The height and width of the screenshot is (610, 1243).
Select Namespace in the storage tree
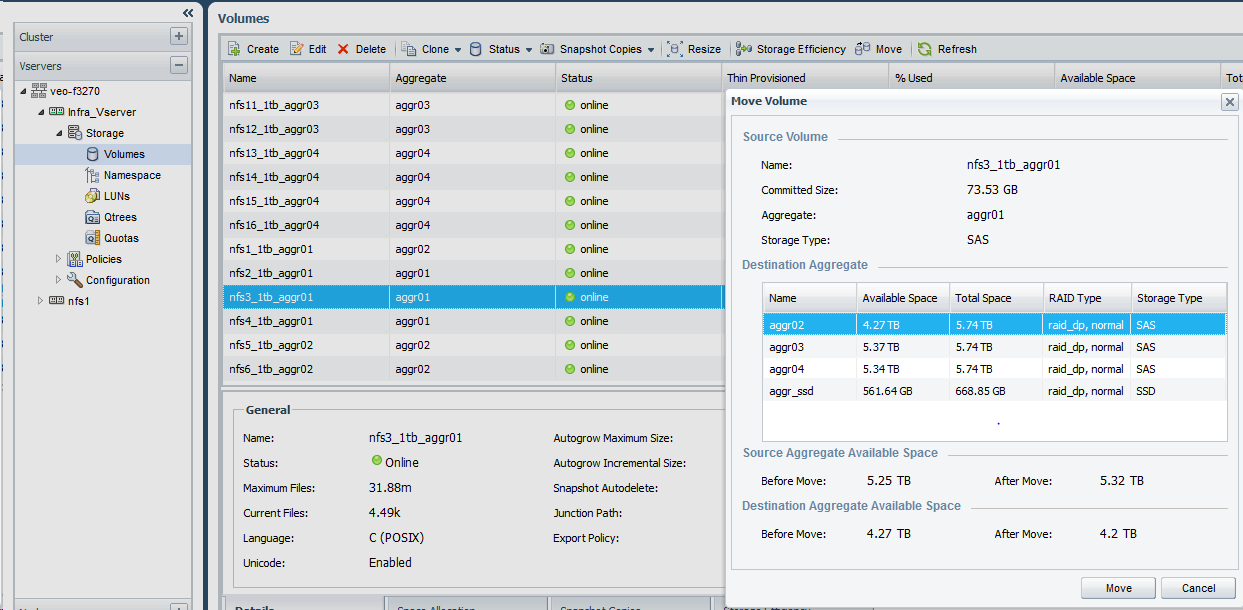131,175
